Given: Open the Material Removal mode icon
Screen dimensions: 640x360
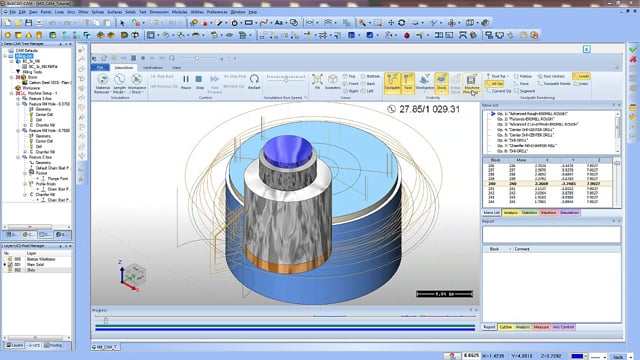Looking at the screenshot, I should pyautogui.click(x=102, y=84).
